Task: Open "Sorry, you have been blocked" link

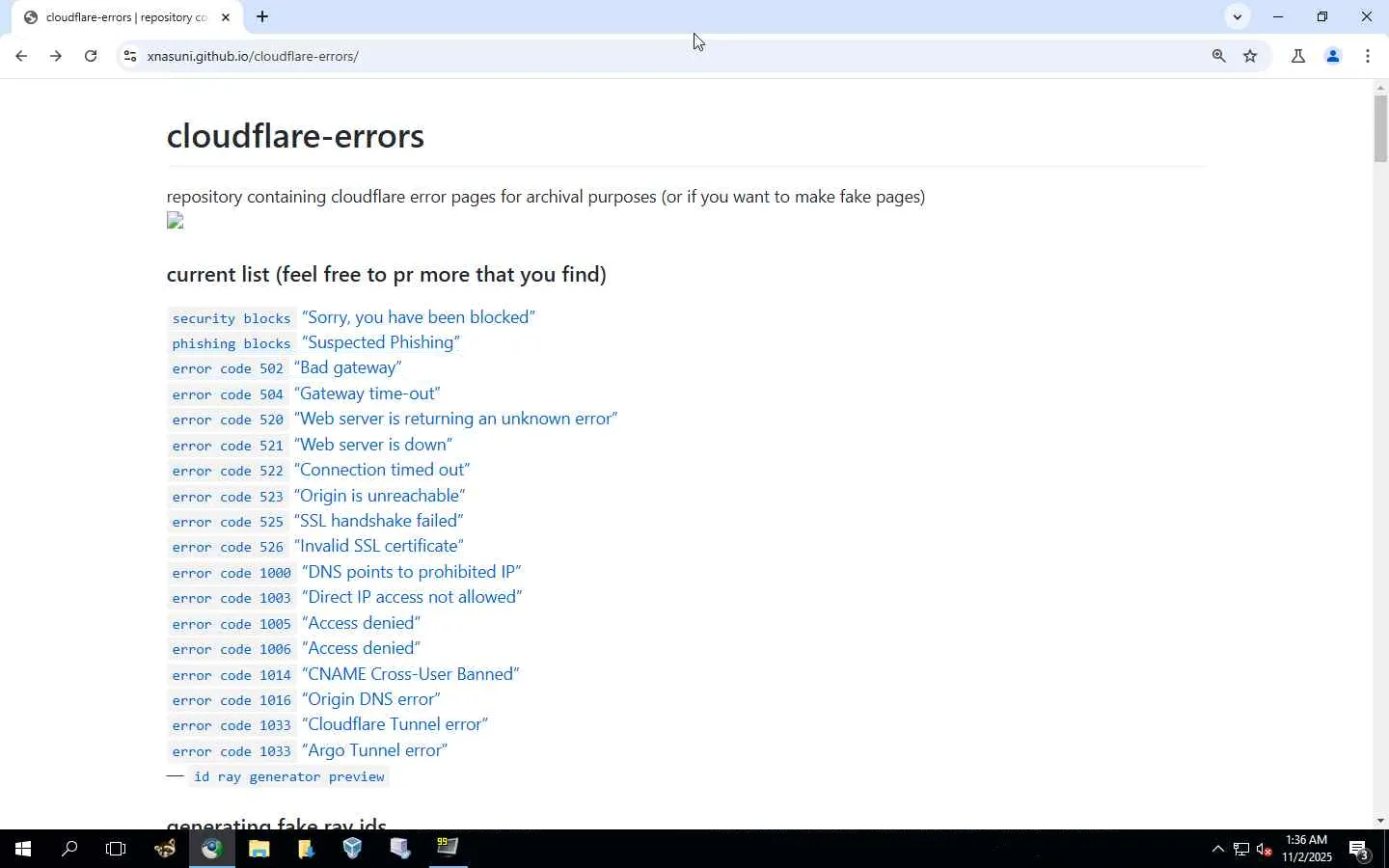Action: point(419,317)
